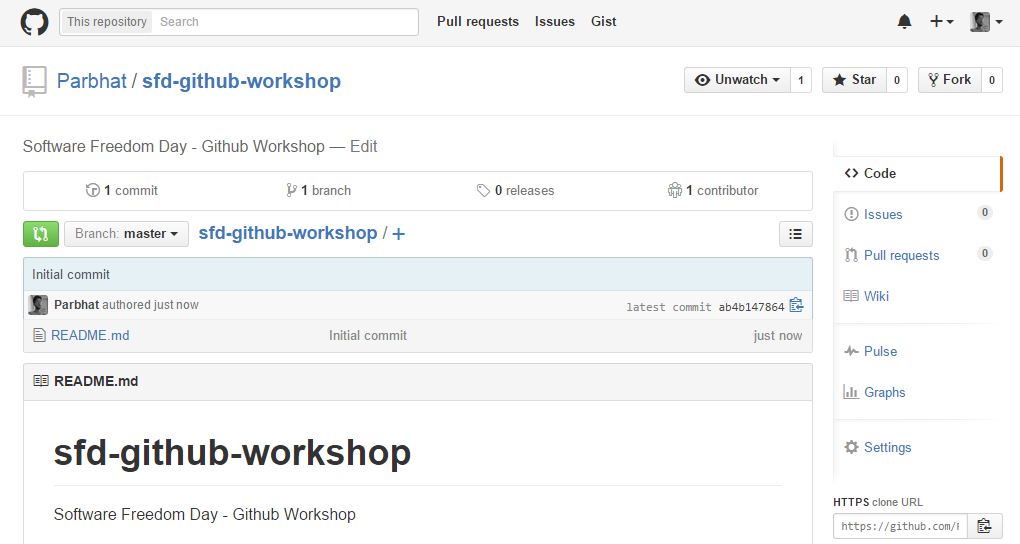Open the latest commit ab4b147864 hash
Screen dimensions: 1020x544
click(751, 307)
